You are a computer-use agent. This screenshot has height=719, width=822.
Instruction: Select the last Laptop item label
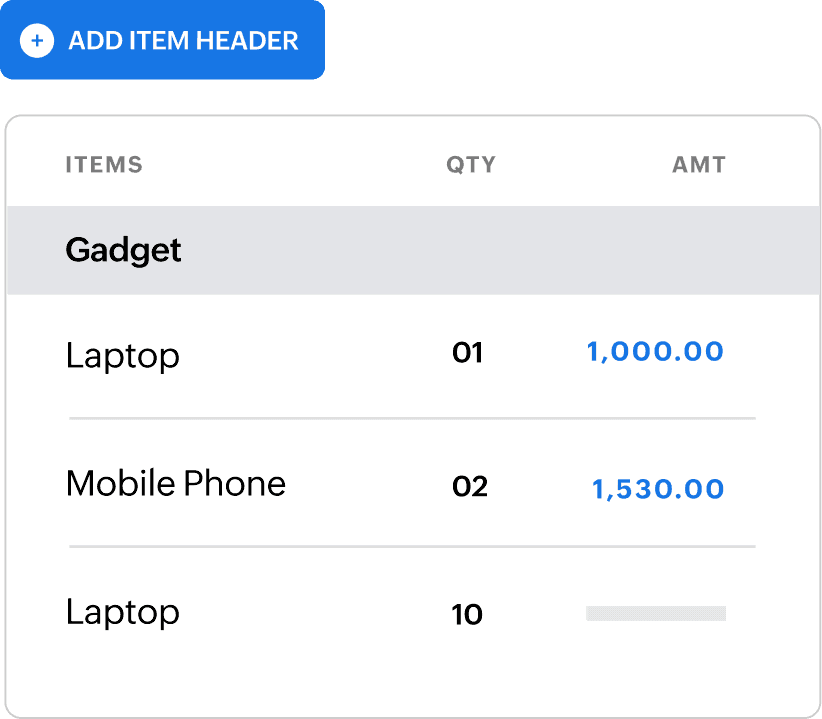[x=123, y=612]
